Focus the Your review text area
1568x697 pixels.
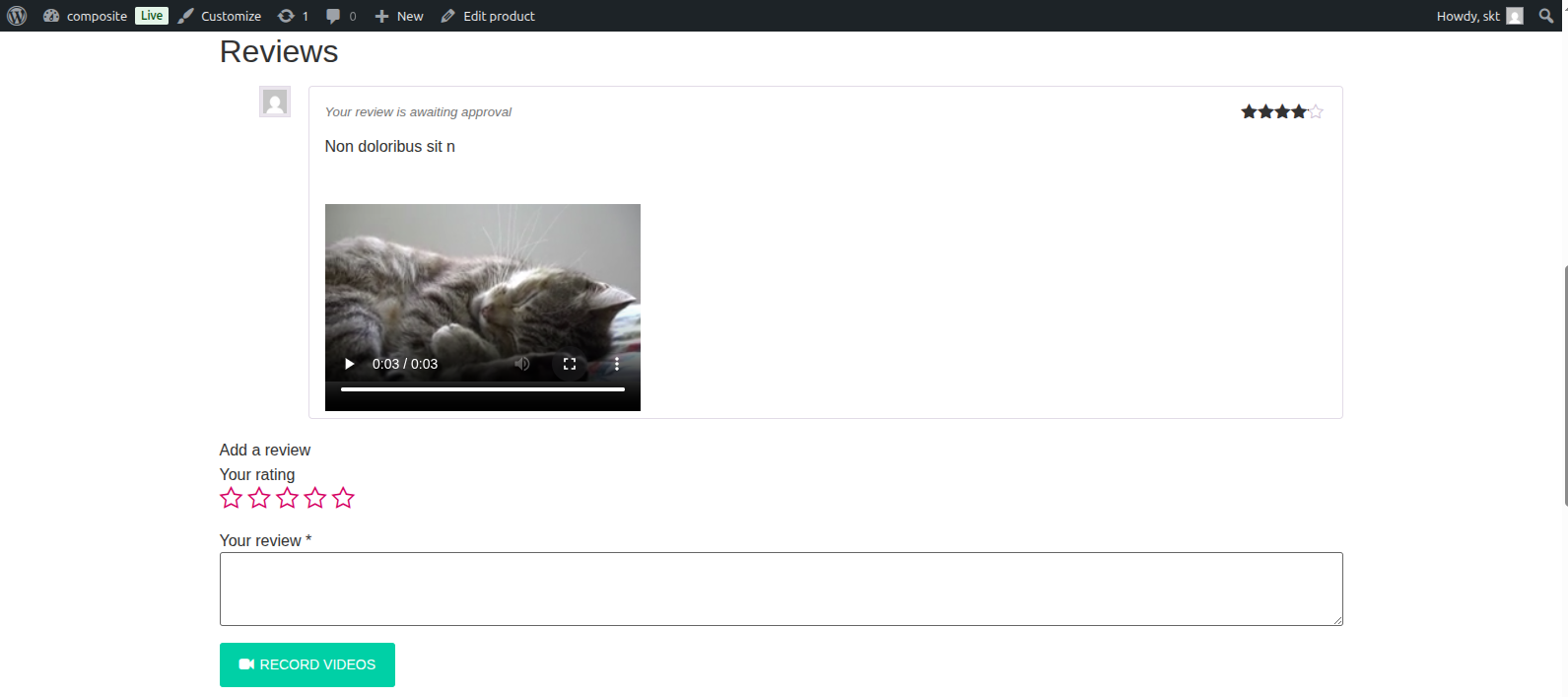tap(782, 589)
